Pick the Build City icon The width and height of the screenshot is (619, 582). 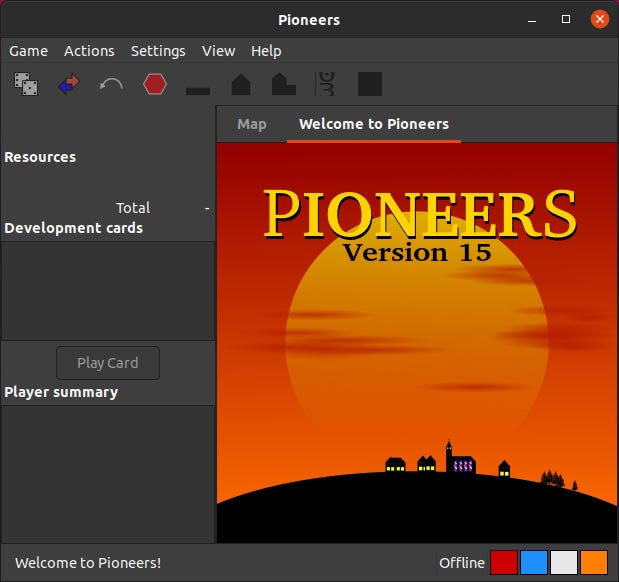[284, 85]
